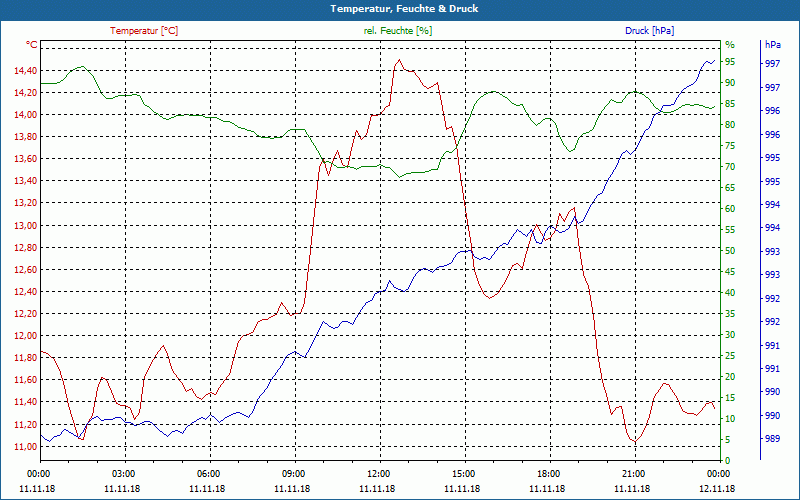The height and width of the screenshot is (500, 800).
Task: Click the 25 humidity percent tick
Action: 730,356
